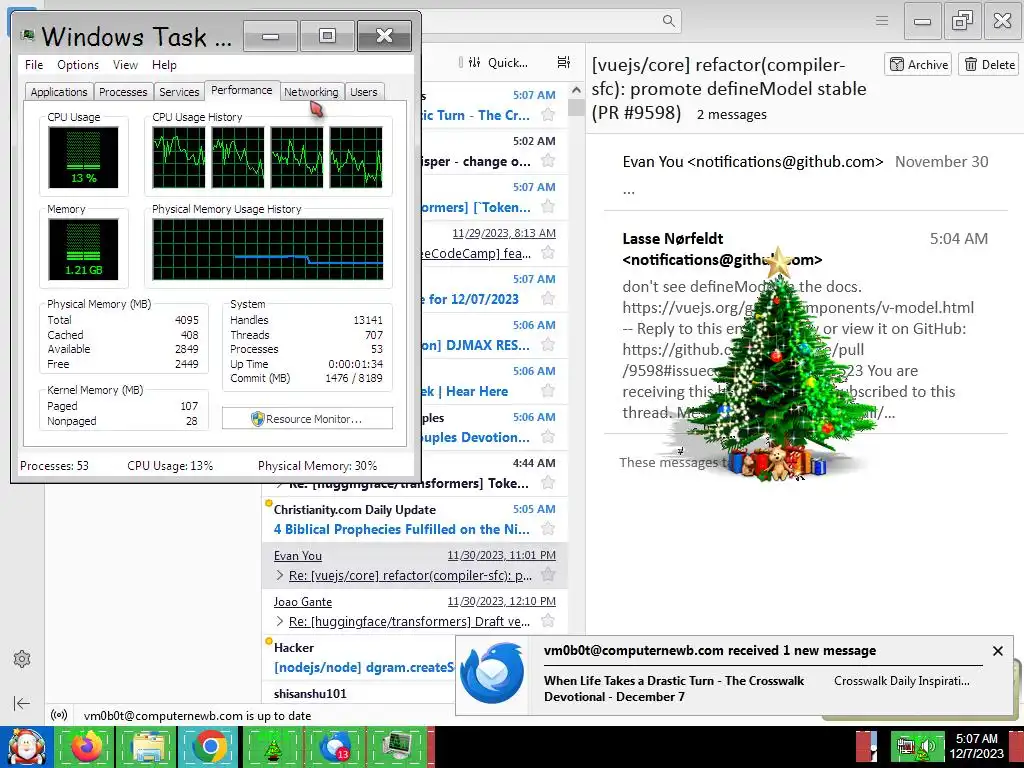Open the Santa Start button
Image resolution: width=1024 pixels, height=768 pixels.
coord(26,747)
